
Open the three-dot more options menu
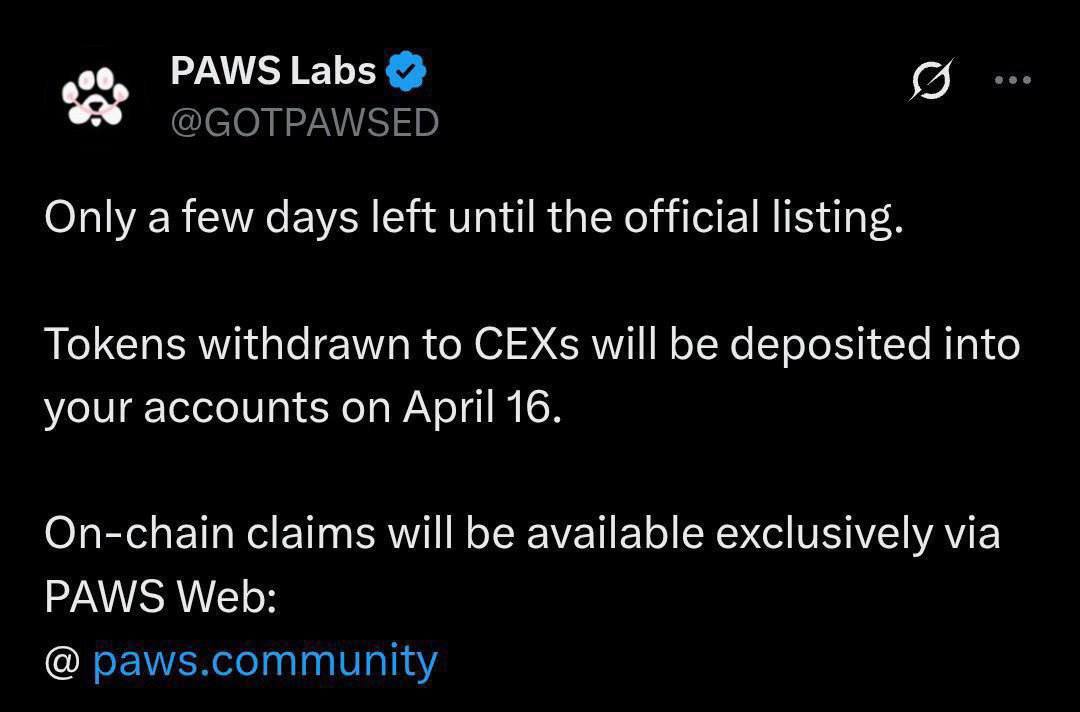point(1012,80)
